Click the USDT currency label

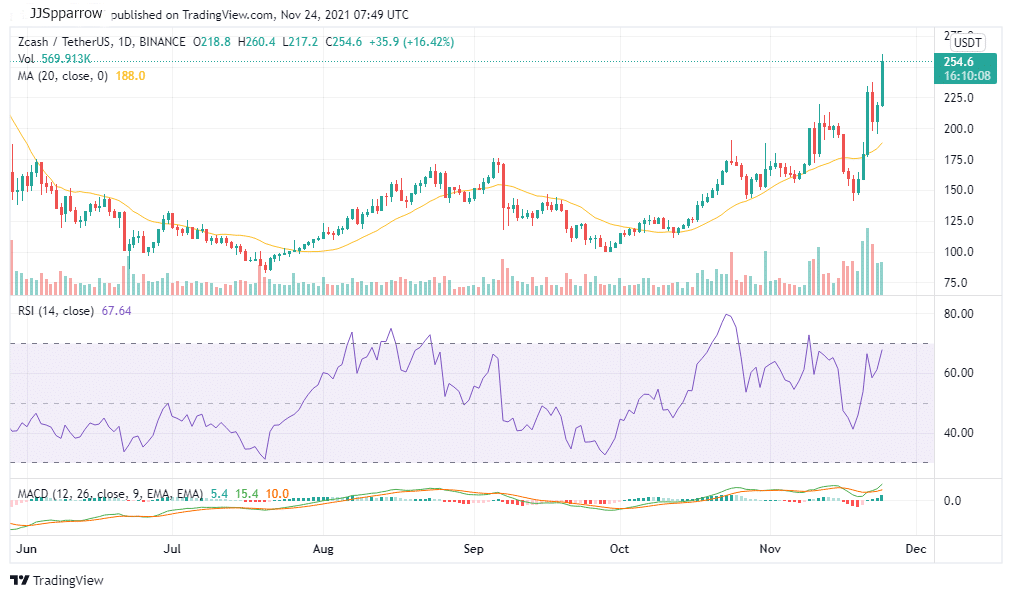tap(967, 43)
